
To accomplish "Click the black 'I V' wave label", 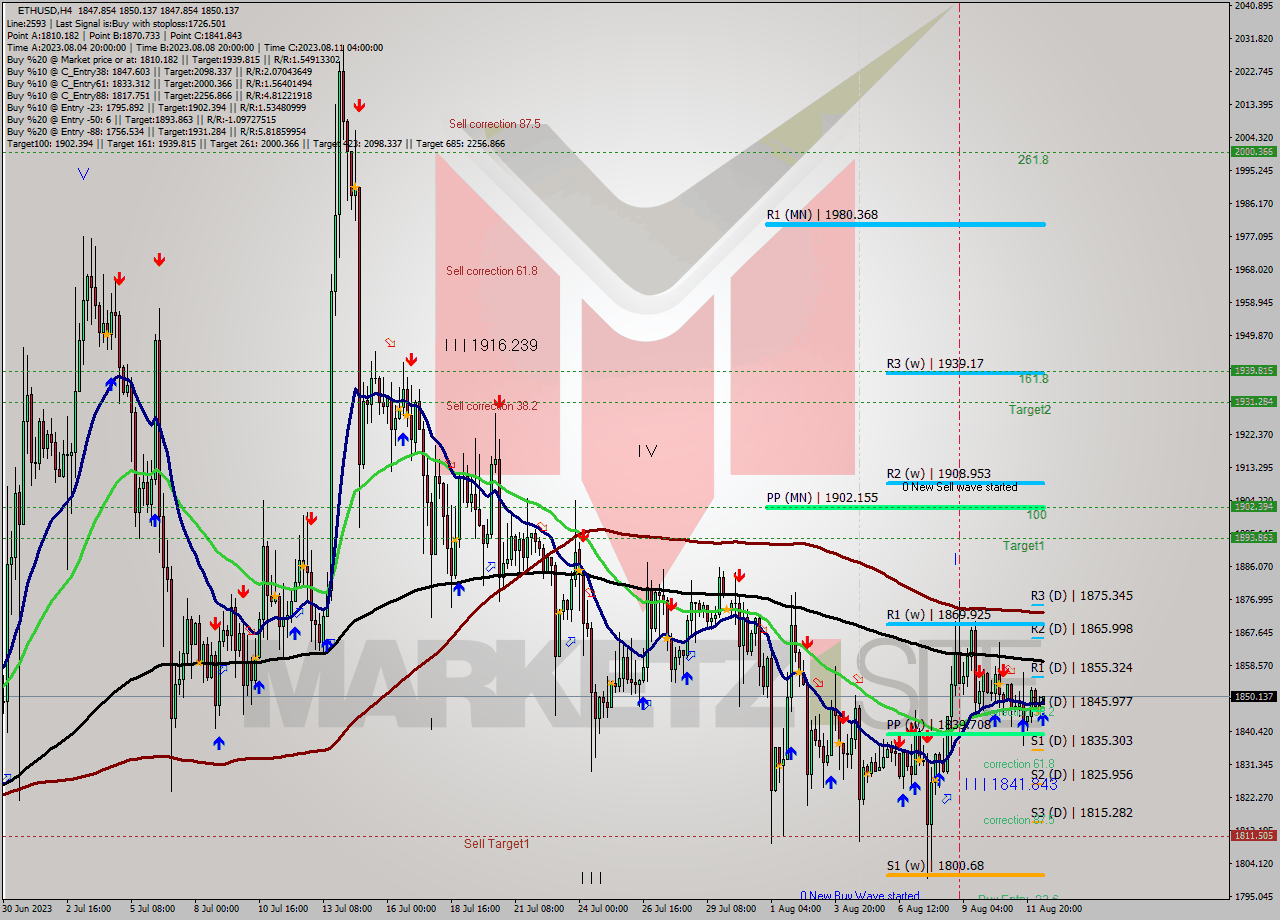I will (x=647, y=451).
